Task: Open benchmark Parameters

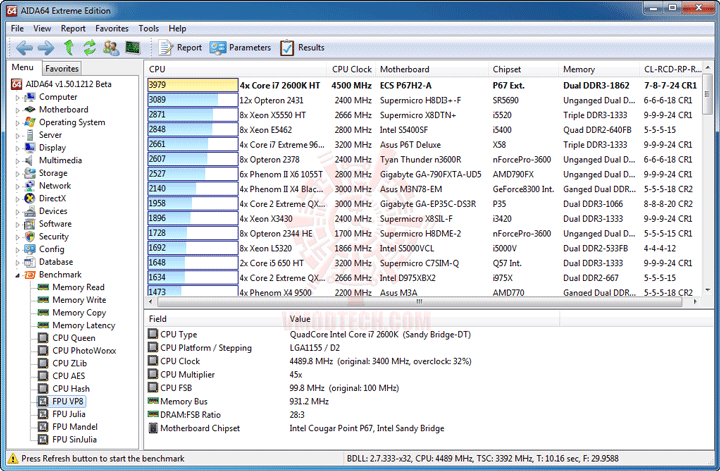Action: (240, 47)
